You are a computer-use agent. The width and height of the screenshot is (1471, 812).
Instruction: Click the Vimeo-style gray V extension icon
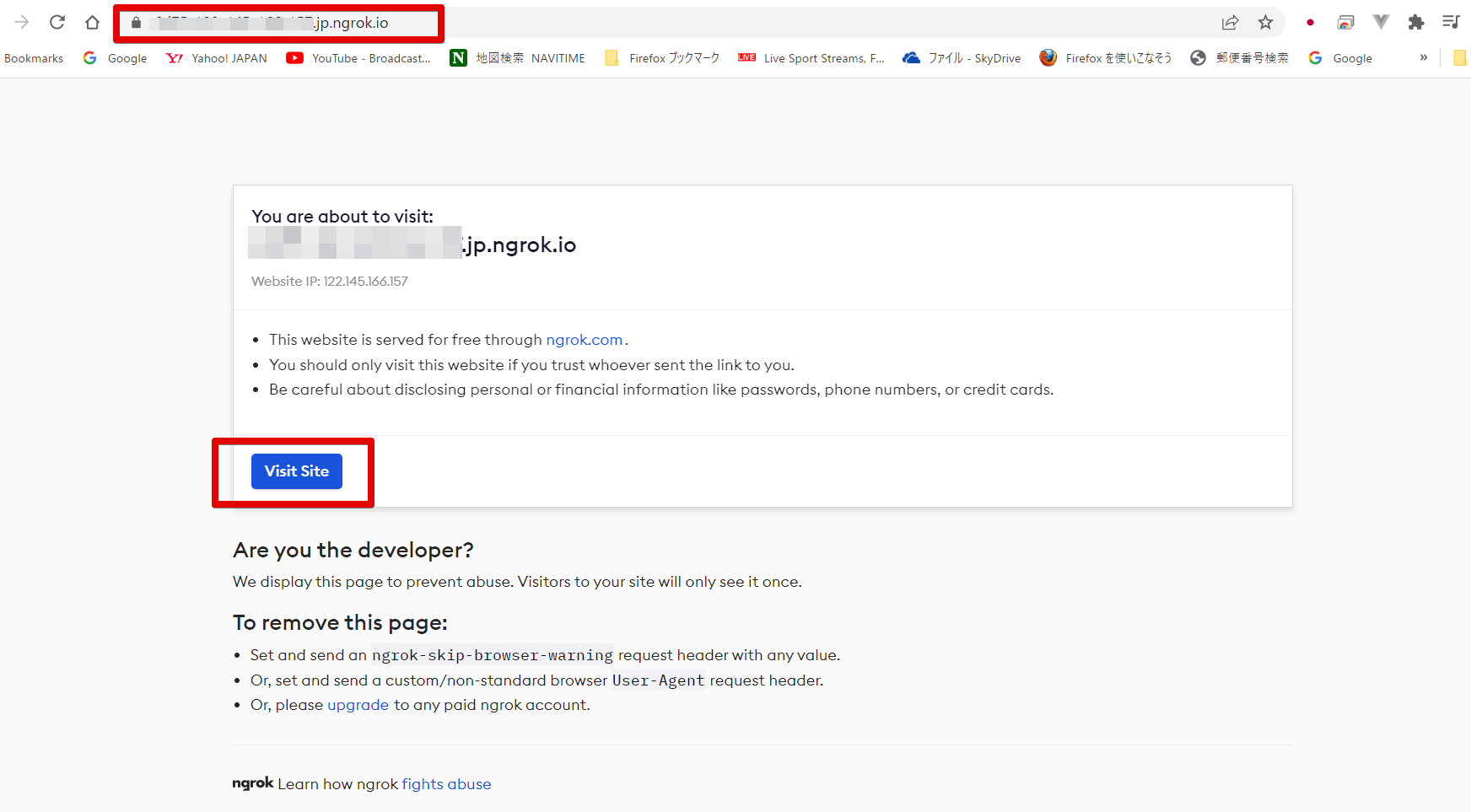pos(1381,23)
